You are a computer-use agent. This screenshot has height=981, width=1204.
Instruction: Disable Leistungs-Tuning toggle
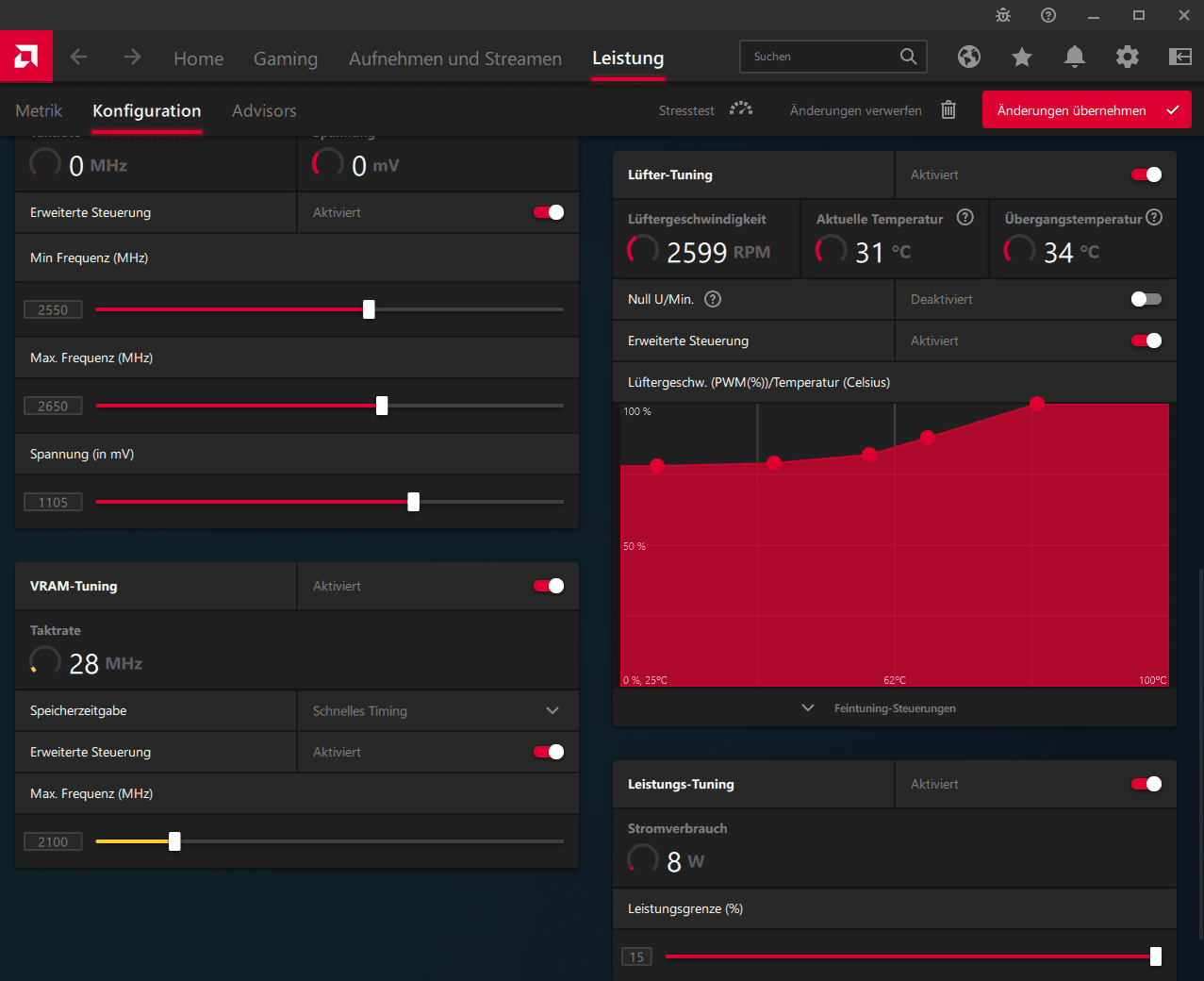[1146, 784]
